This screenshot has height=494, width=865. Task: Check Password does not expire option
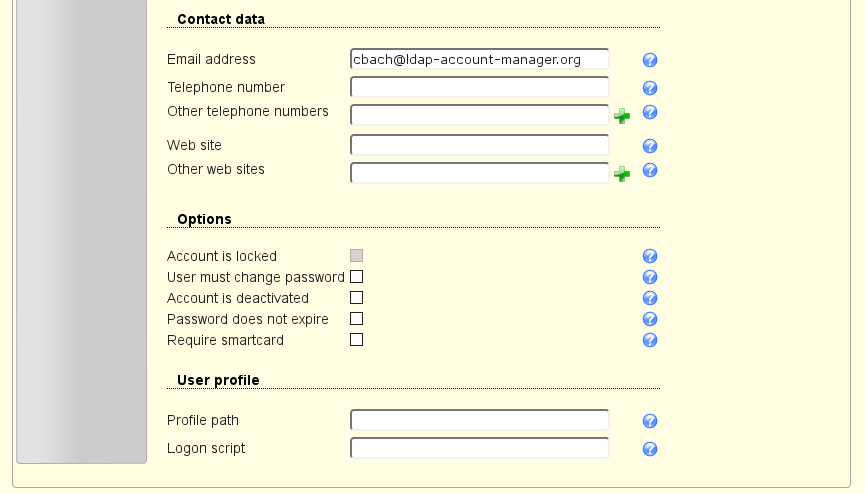pyautogui.click(x=357, y=319)
